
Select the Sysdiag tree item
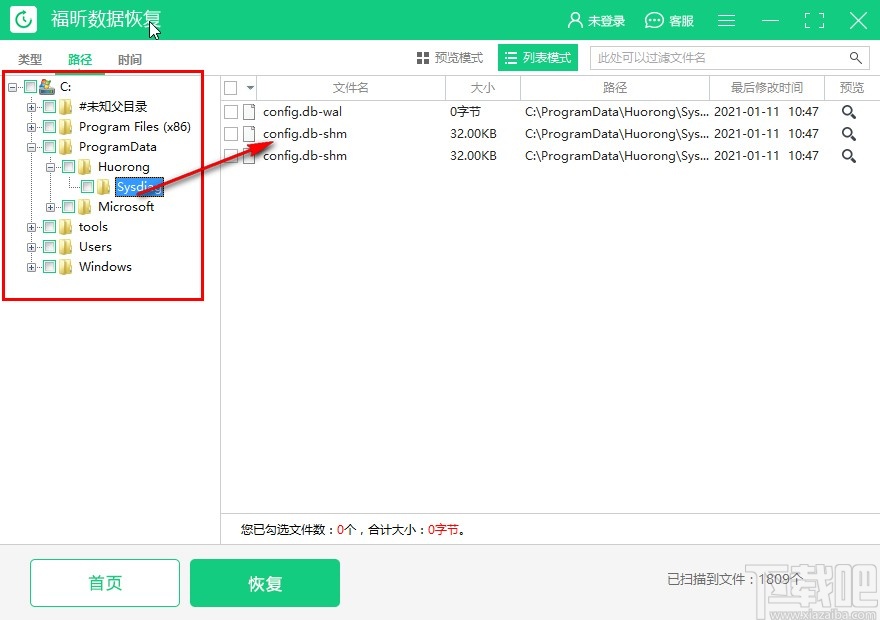point(139,187)
